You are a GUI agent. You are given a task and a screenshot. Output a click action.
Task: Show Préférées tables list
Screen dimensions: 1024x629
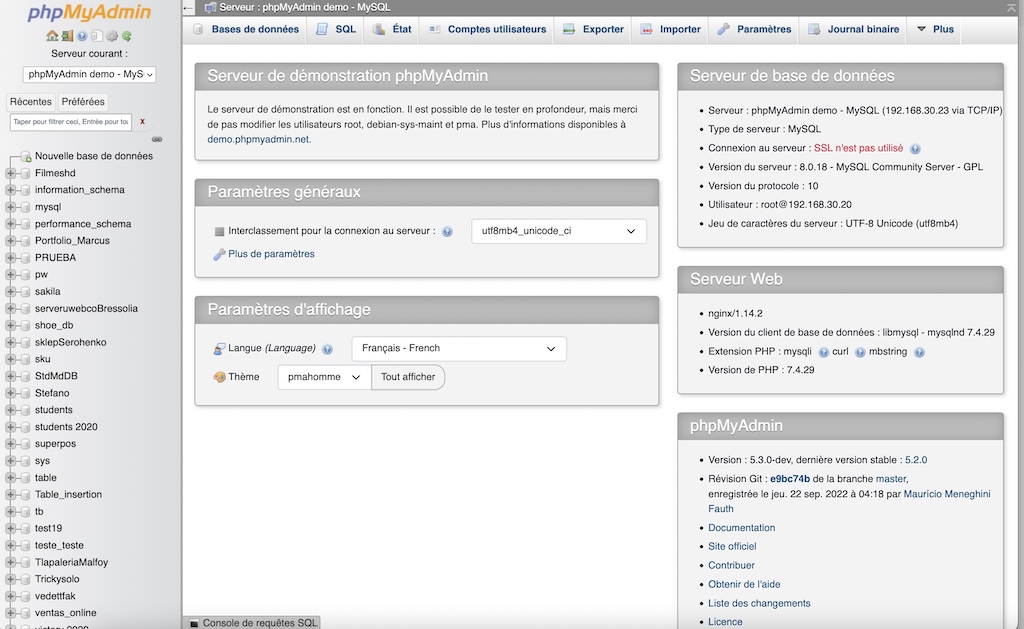point(83,102)
